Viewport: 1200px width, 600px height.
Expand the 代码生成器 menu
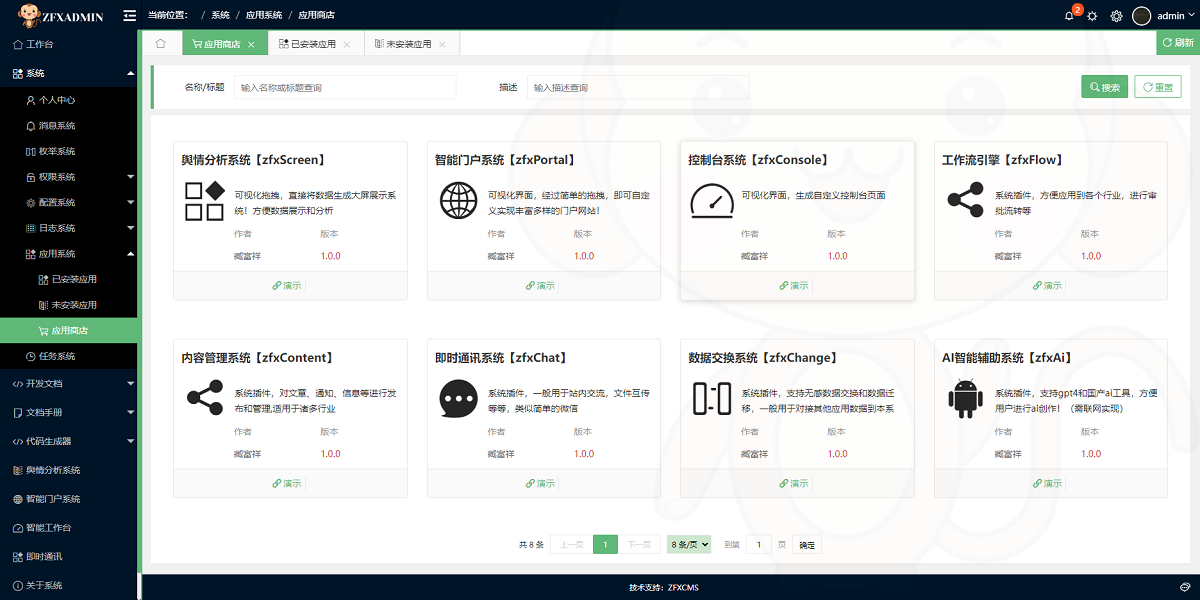(69, 441)
